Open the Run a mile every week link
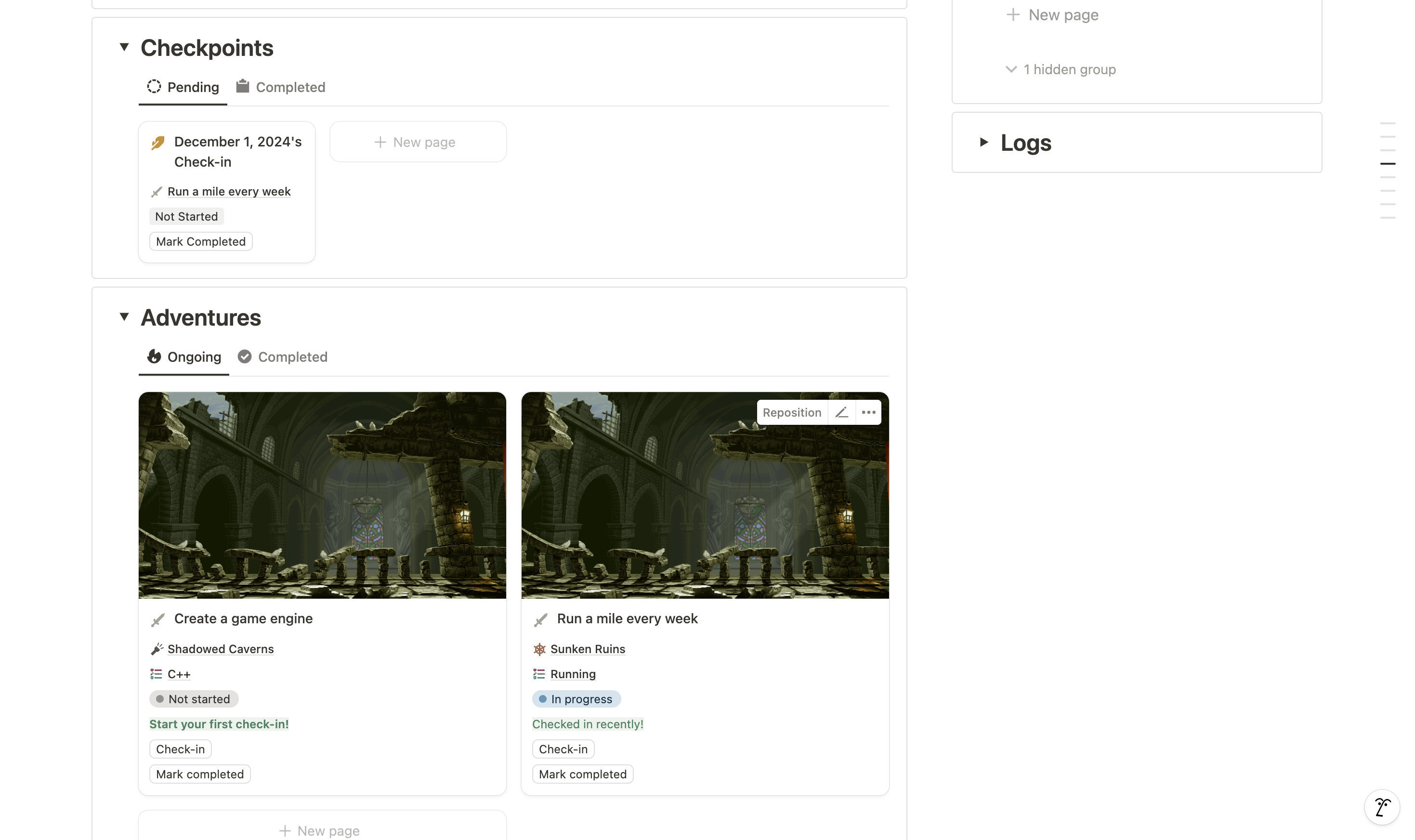Image resolution: width=1415 pixels, height=840 pixels. [x=229, y=192]
